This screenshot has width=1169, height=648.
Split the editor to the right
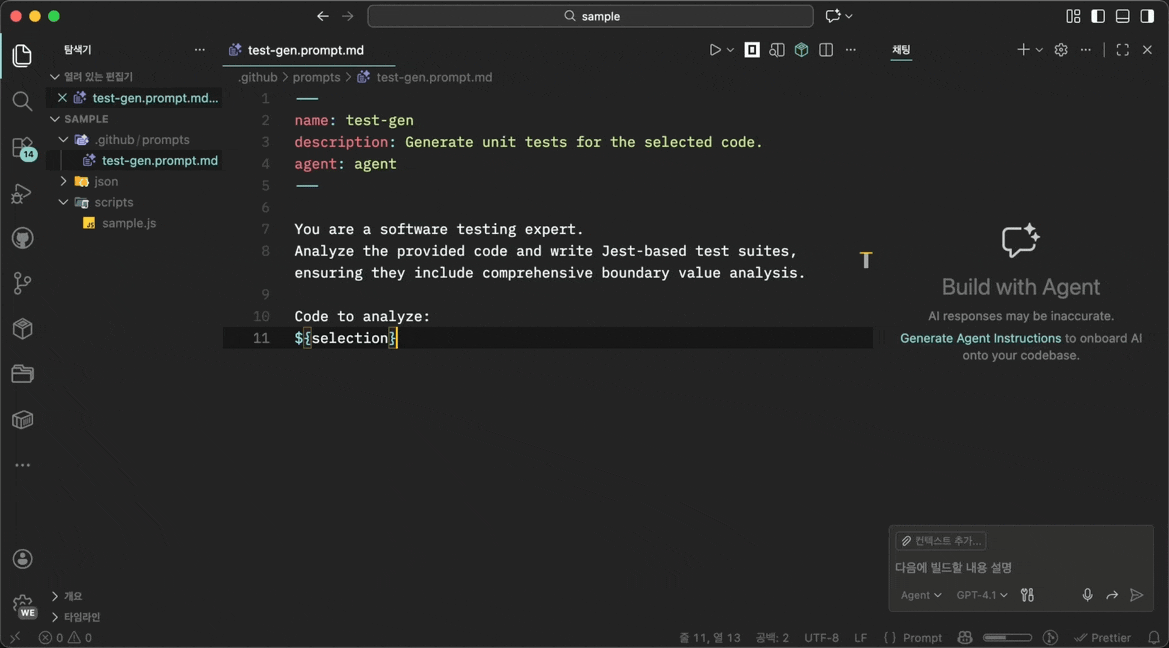click(x=826, y=50)
